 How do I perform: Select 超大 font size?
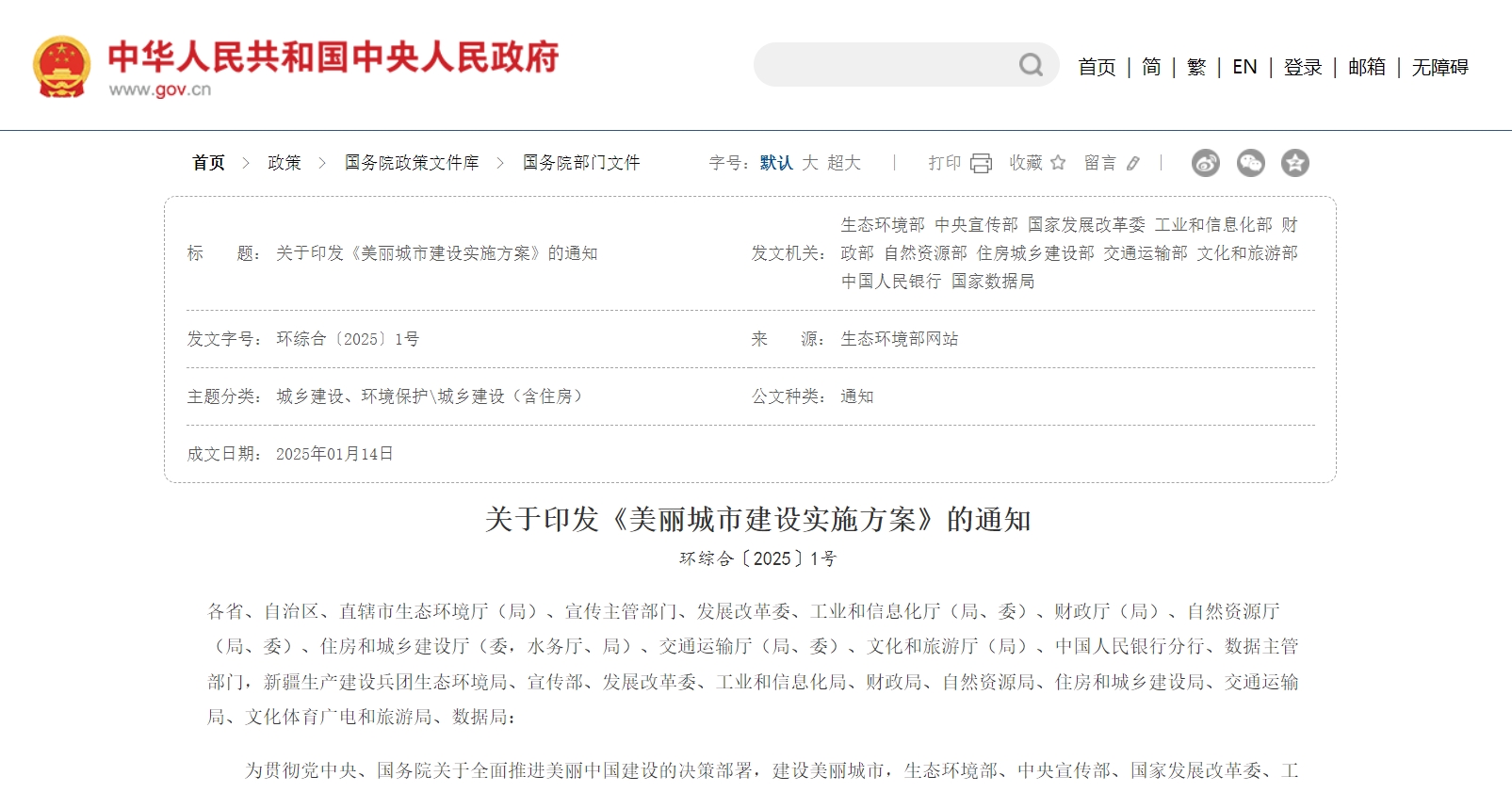coord(844,163)
